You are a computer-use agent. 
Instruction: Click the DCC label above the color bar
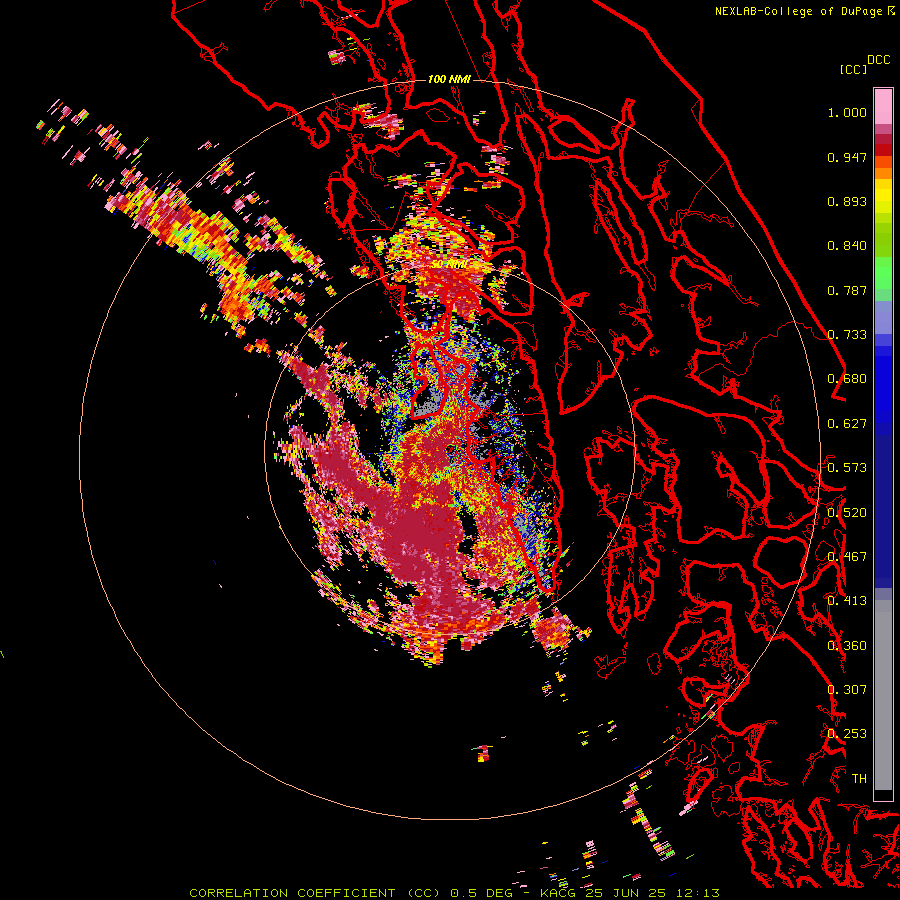(878, 60)
